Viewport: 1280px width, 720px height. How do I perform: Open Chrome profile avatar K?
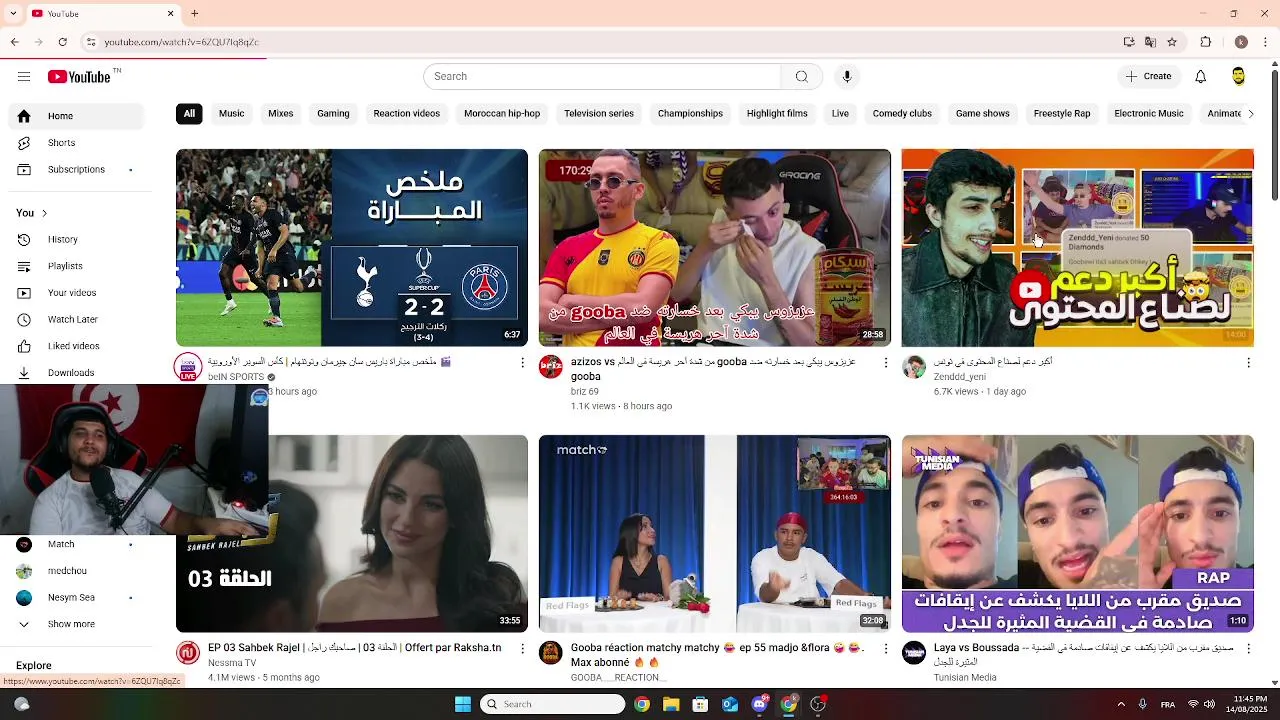[x=1241, y=42]
